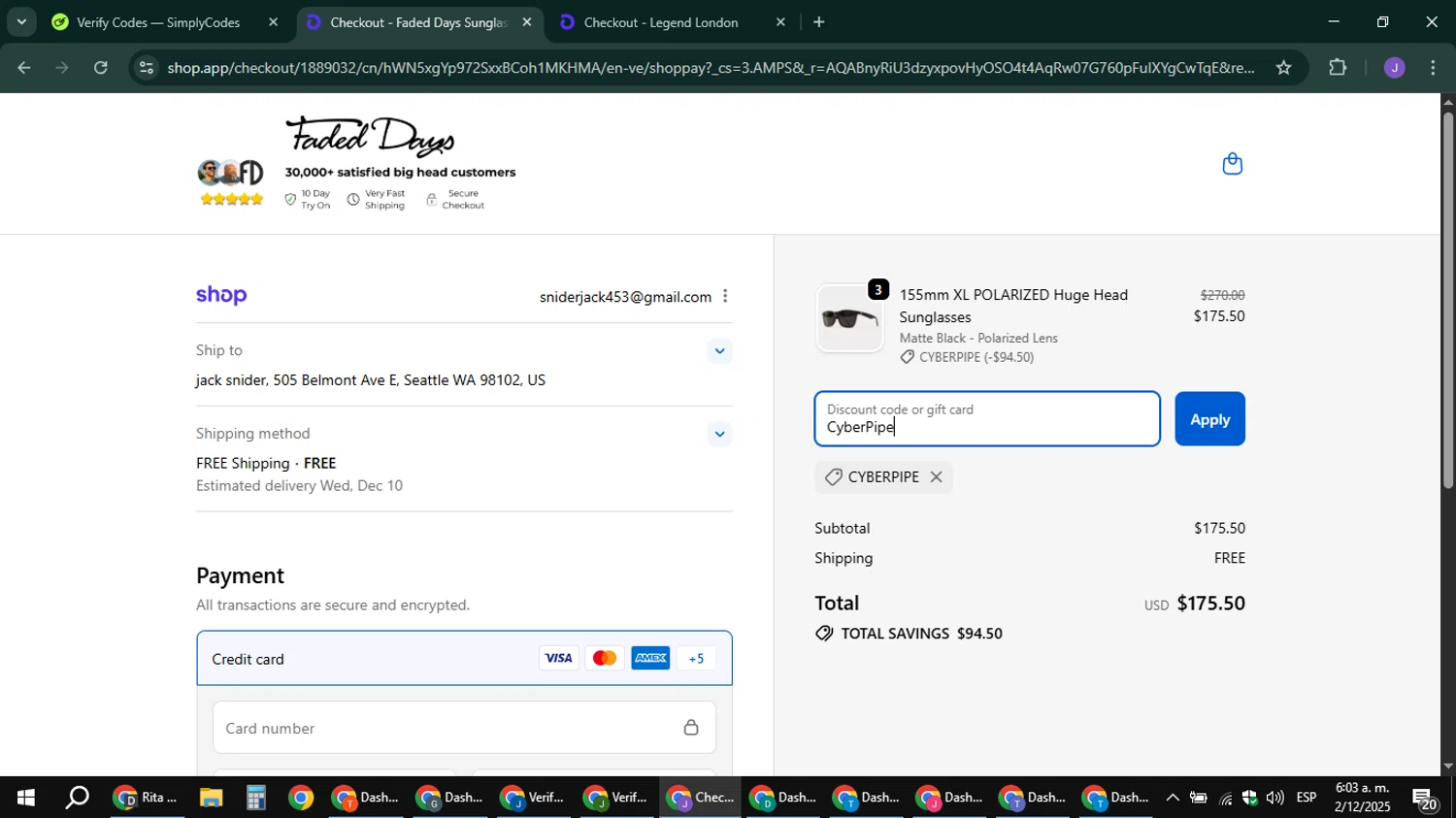The height and width of the screenshot is (818, 1456).
Task: Click the sniderjack453@gmail.com email
Action: coord(625,297)
